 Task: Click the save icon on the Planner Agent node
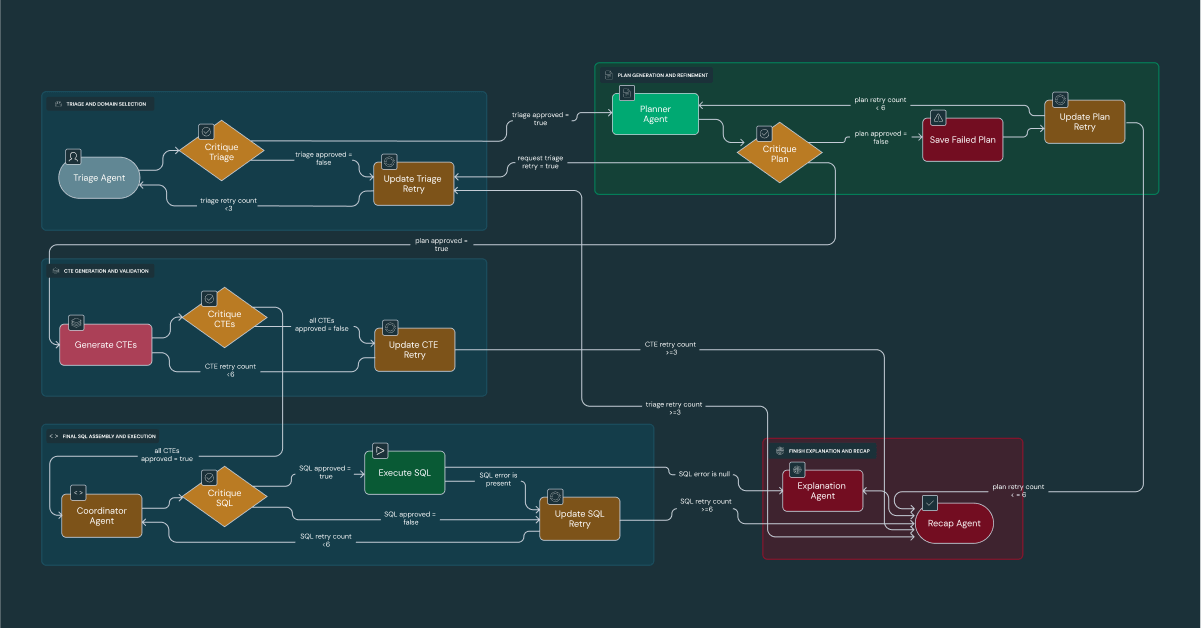[626, 93]
